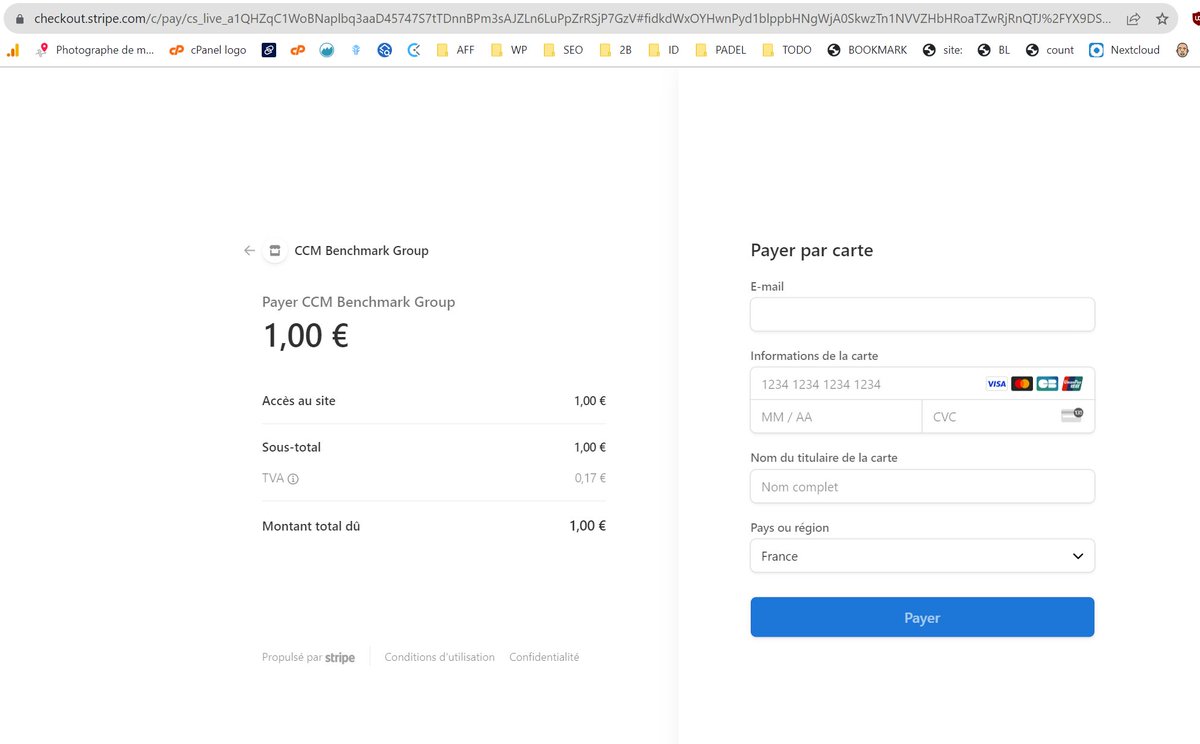
Task: Click the 'Montant total dû' label
Action: [311, 526]
